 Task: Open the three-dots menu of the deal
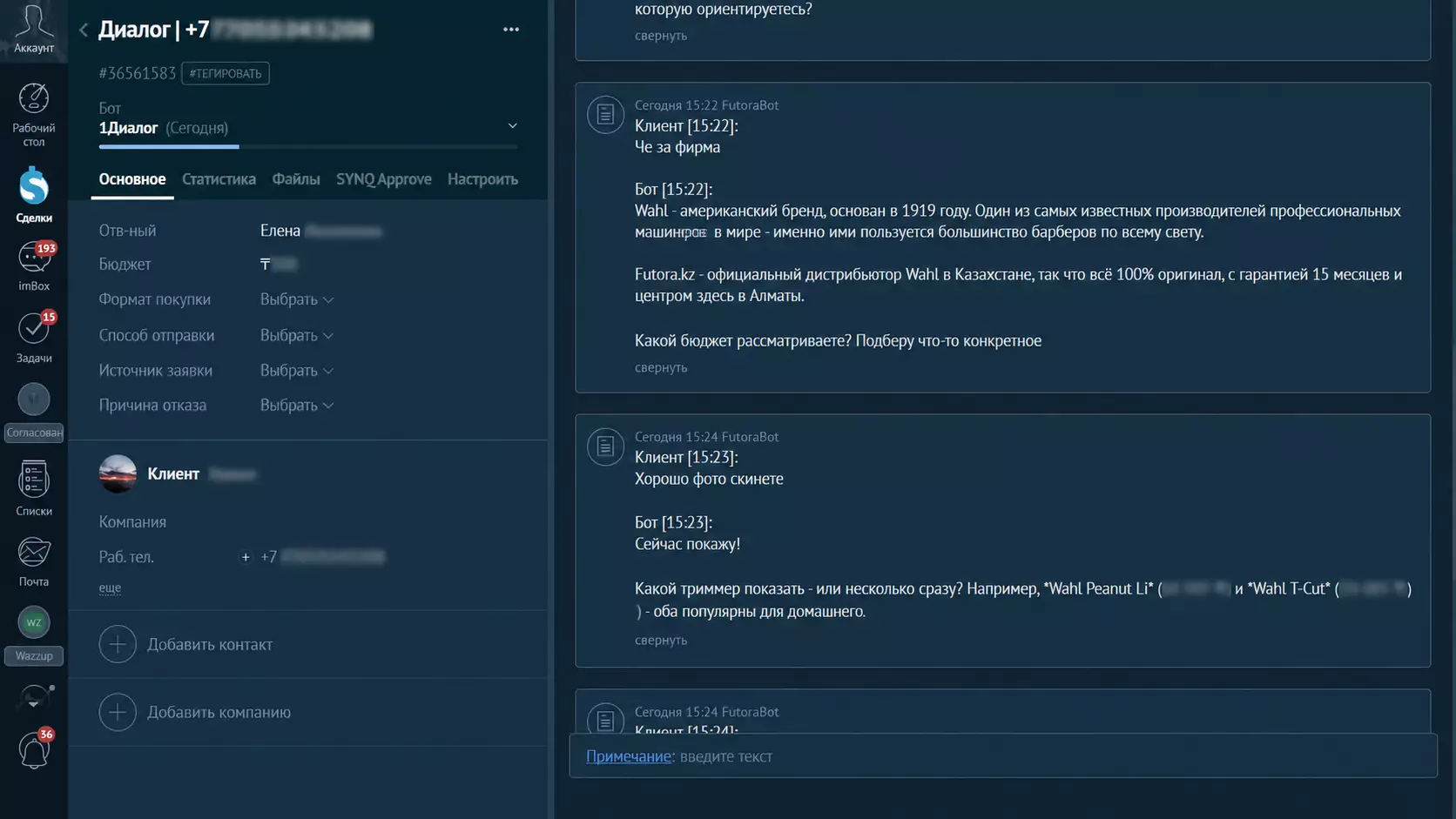coord(511,30)
